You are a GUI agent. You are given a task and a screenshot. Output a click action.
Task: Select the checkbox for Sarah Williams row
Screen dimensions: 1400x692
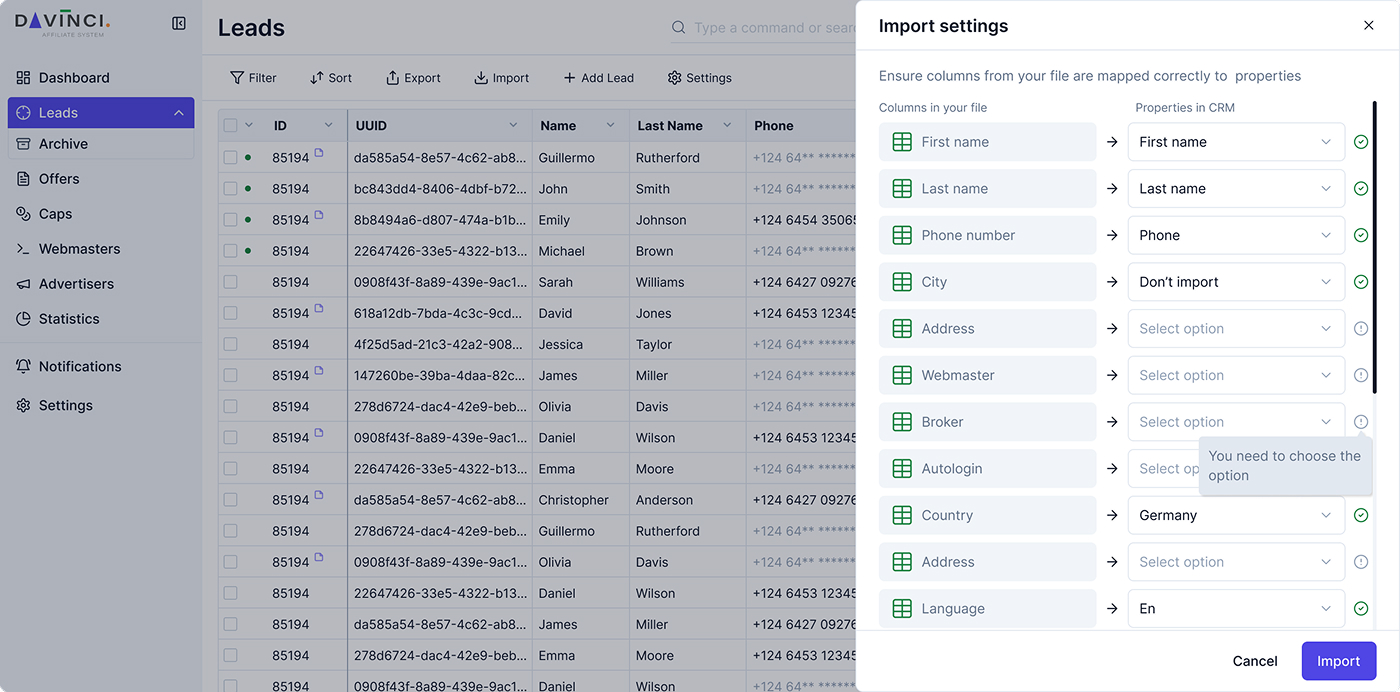[x=231, y=282]
